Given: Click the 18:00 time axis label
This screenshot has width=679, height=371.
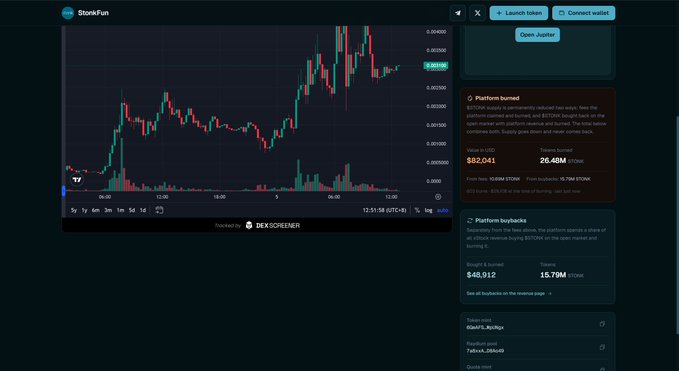Looking at the screenshot, I should click(x=219, y=197).
